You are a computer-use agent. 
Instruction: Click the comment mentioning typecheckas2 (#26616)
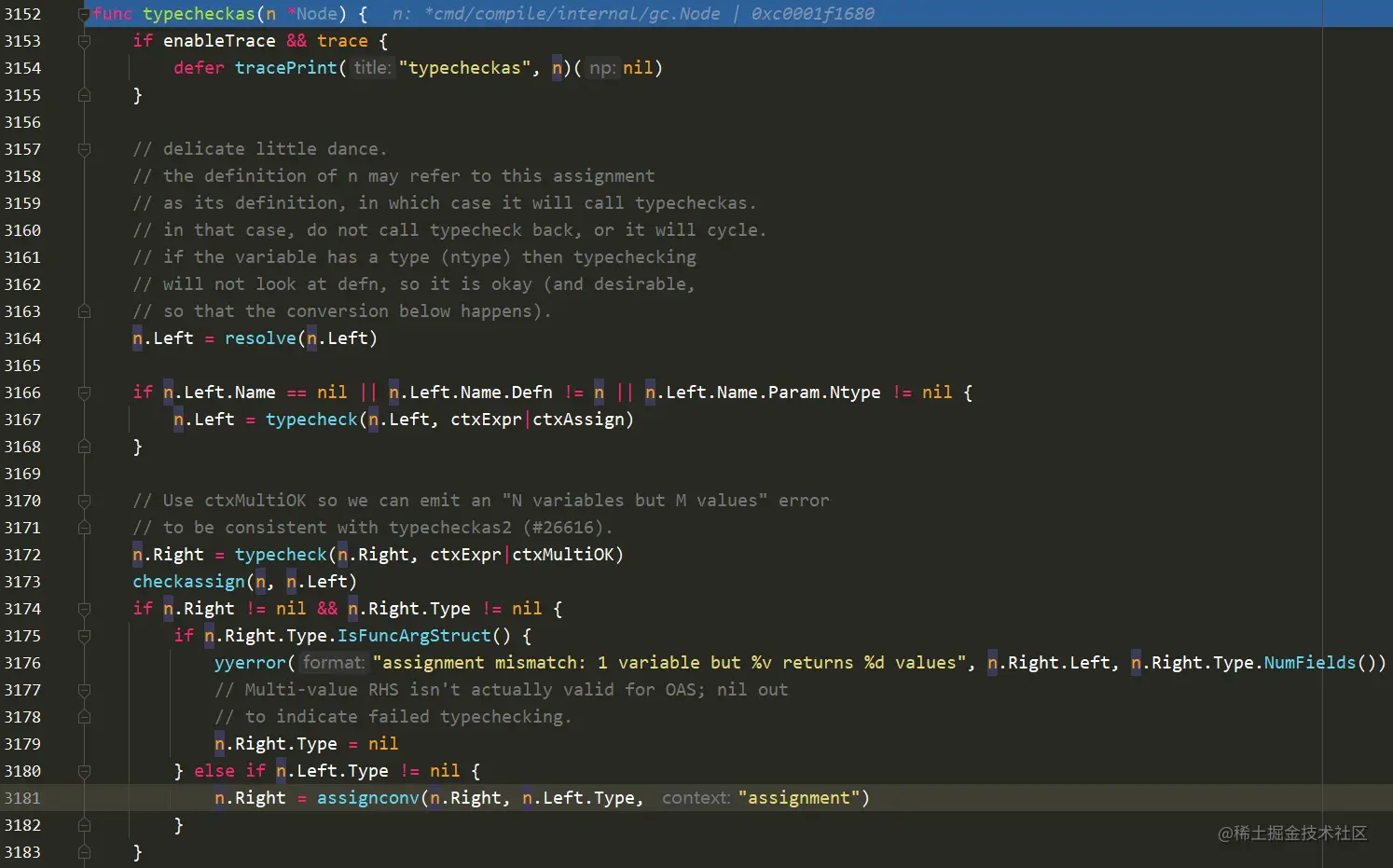(373, 528)
